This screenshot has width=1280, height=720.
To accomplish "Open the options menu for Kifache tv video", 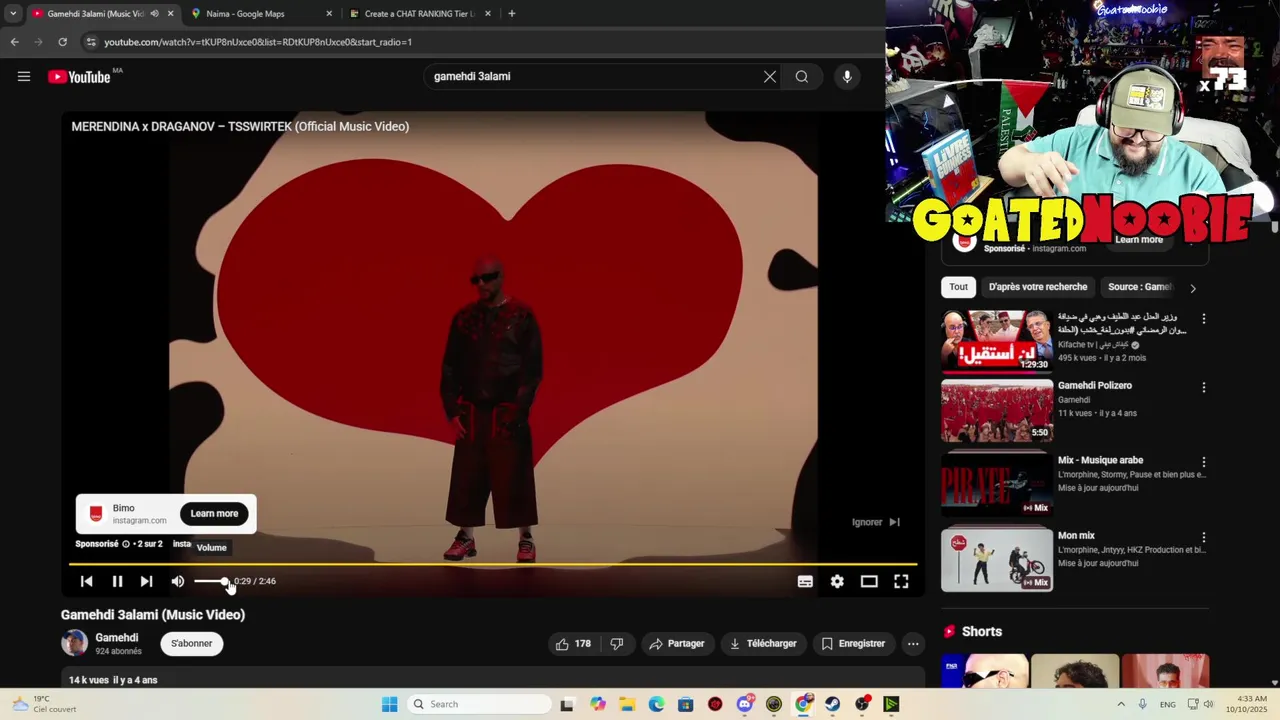I will [x=1204, y=319].
